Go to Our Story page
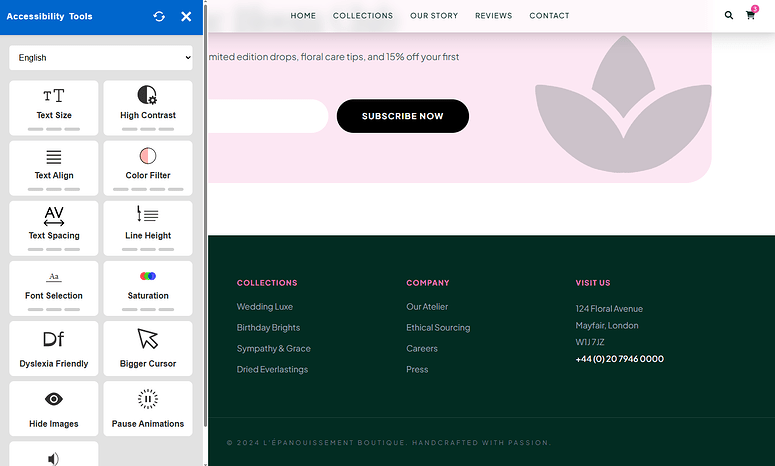Image resolution: width=775 pixels, height=466 pixels. [x=434, y=16]
